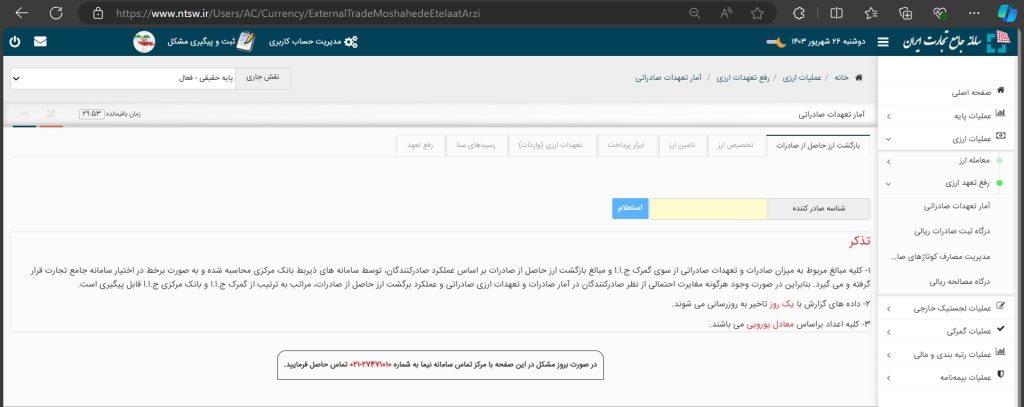Toggle the hamburger sidebar menu icon
The image size is (1024, 407).
click(883, 42)
